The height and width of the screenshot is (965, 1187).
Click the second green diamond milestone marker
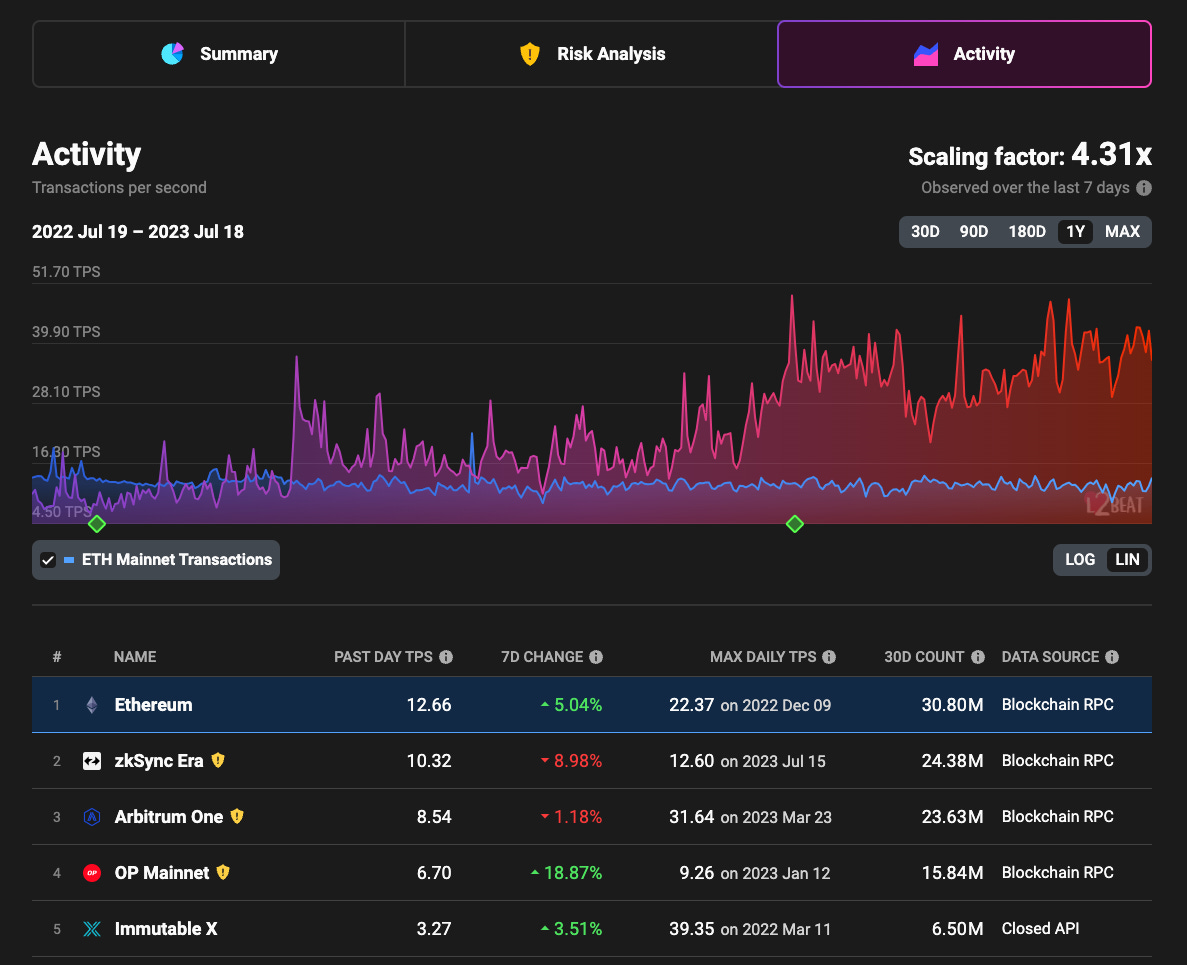(794, 524)
